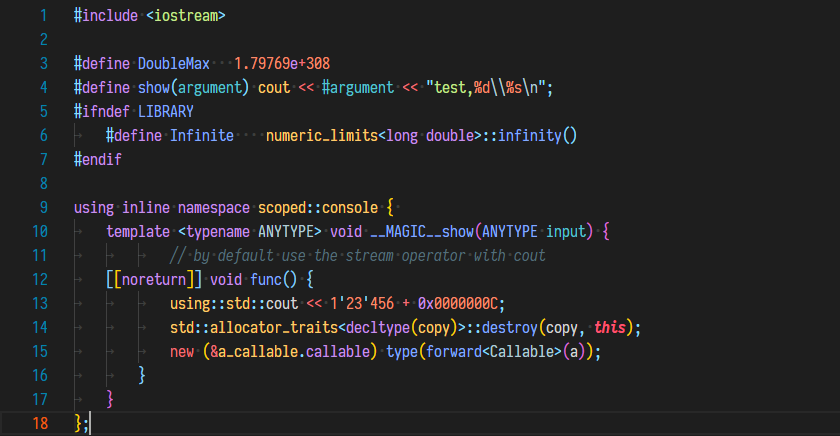This screenshot has width=840, height=436.
Task: Click the #endif directive
Action: 97,160
